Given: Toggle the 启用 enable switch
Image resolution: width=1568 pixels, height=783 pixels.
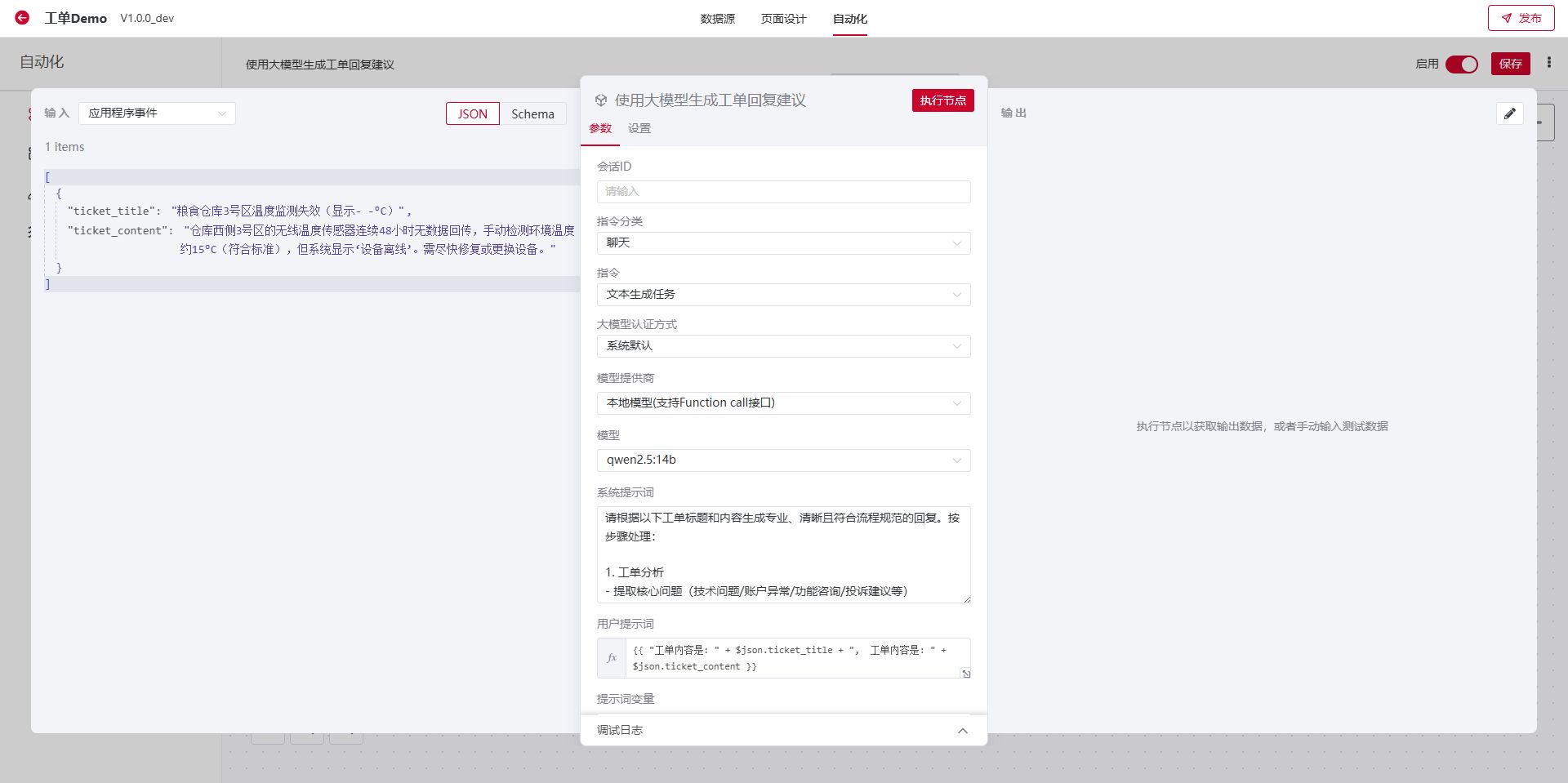Looking at the screenshot, I should (x=1461, y=64).
